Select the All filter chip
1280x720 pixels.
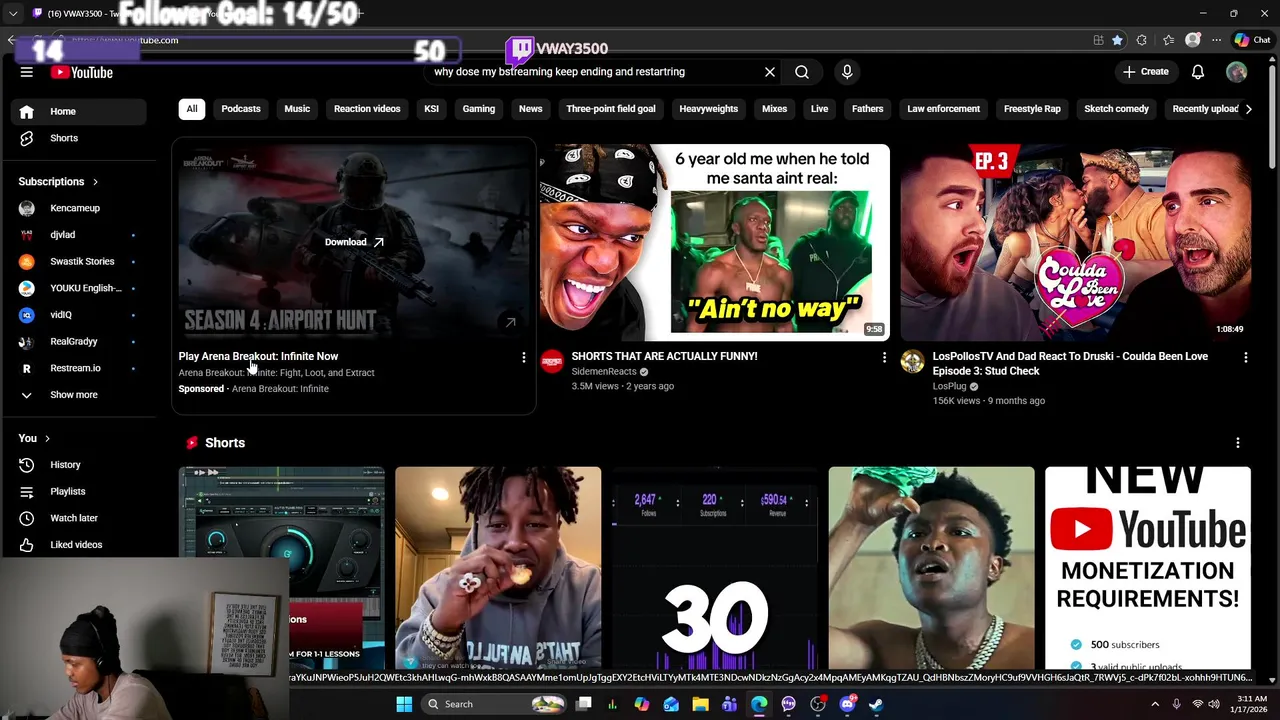tap(191, 109)
